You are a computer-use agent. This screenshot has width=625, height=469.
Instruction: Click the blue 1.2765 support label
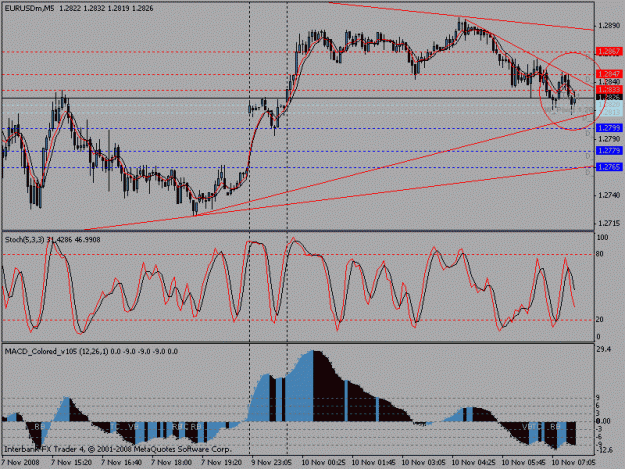(x=609, y=167)
